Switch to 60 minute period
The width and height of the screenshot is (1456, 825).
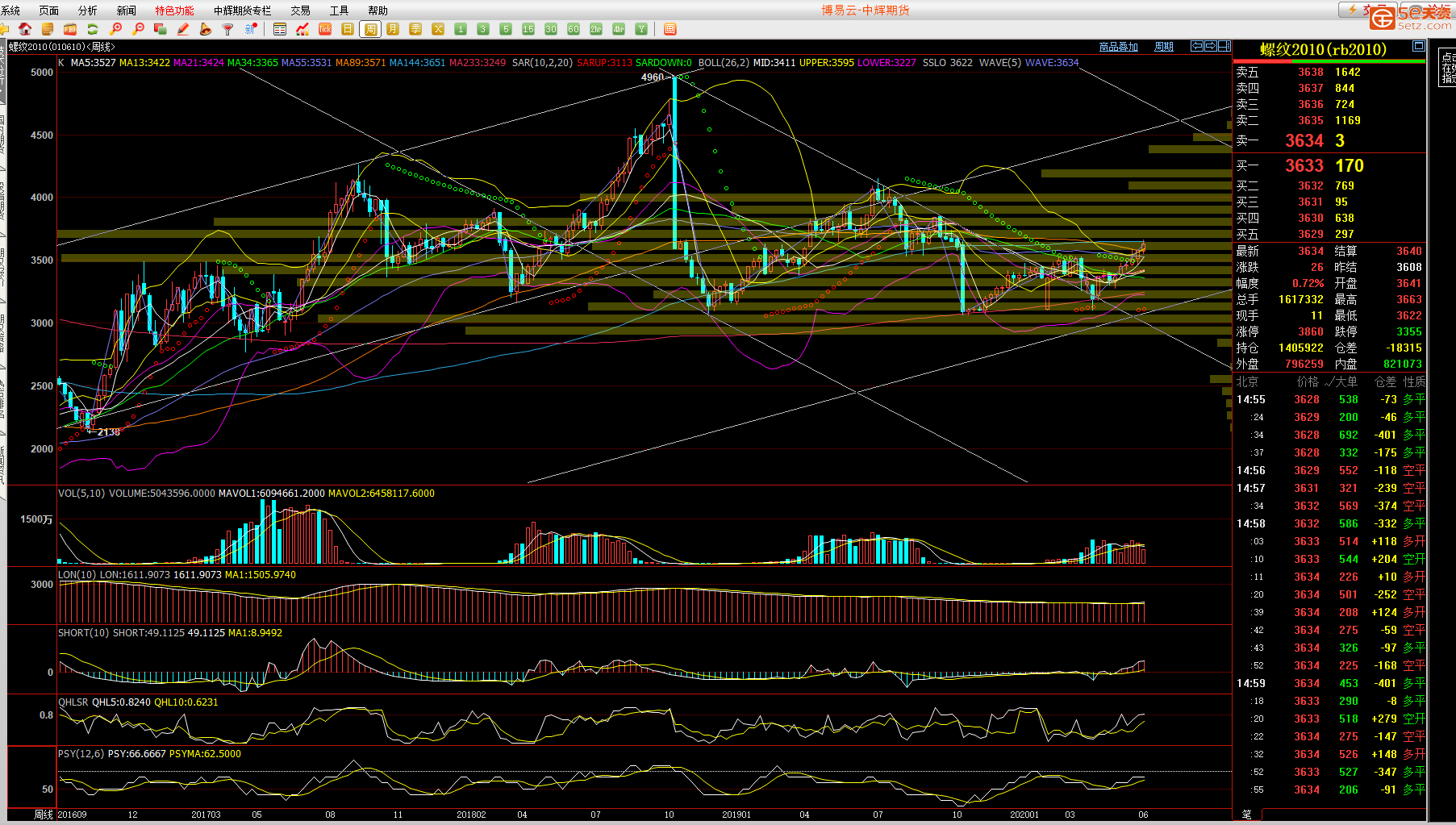[x=574, y=29]
